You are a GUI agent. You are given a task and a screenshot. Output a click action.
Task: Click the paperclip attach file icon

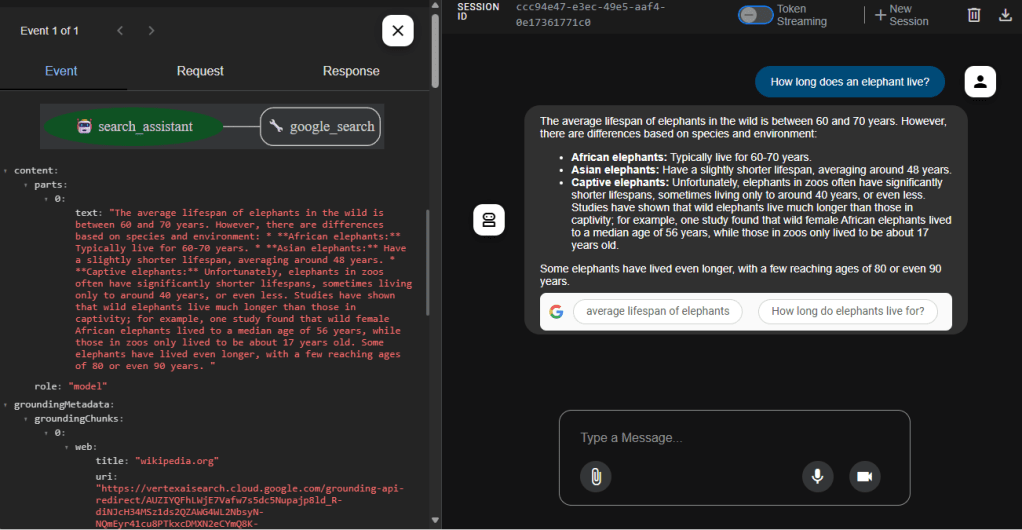[595, 477]
